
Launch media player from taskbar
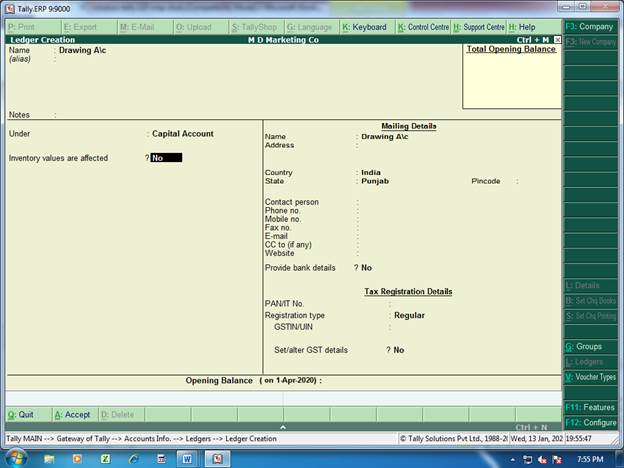77,459
